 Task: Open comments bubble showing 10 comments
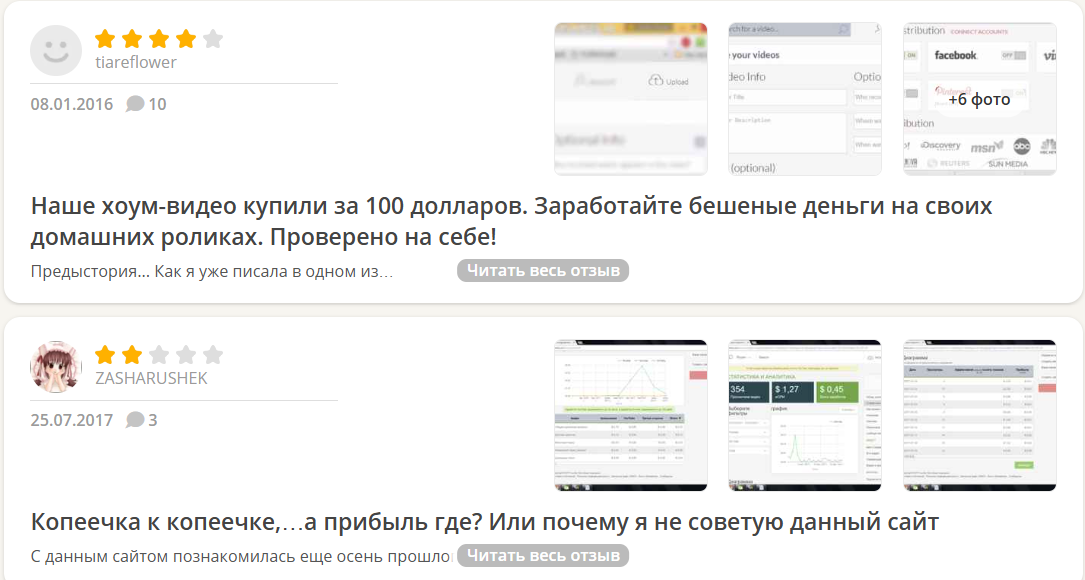point(146,104)
